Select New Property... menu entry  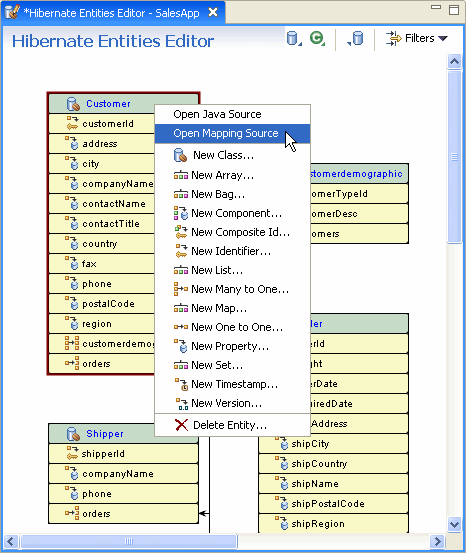point(232,346)
